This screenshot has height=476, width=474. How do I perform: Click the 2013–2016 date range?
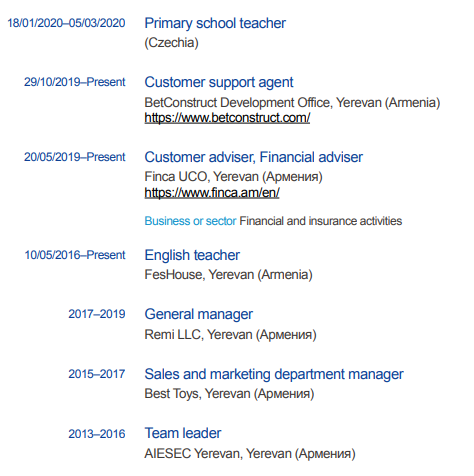(97, 434)
